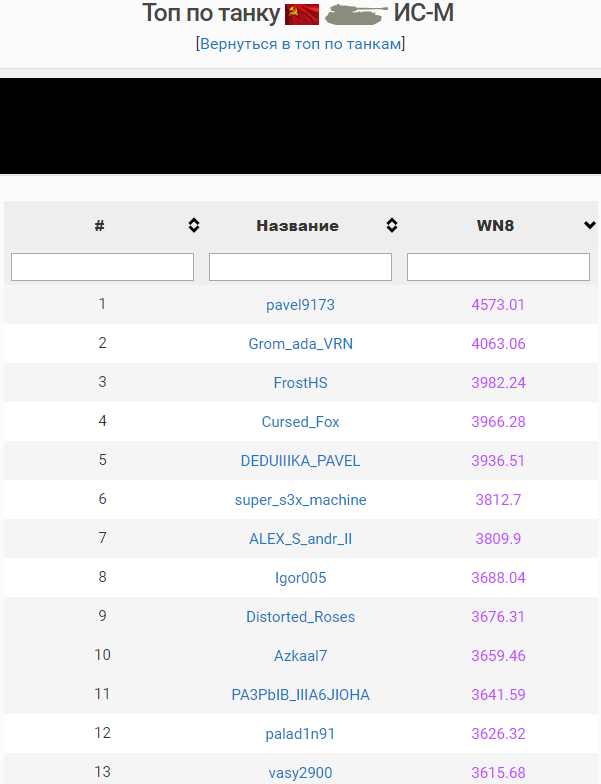Toggle the WN8 descending sort arrow
This screenshot has width=601, height=784.
click(589, 226)
